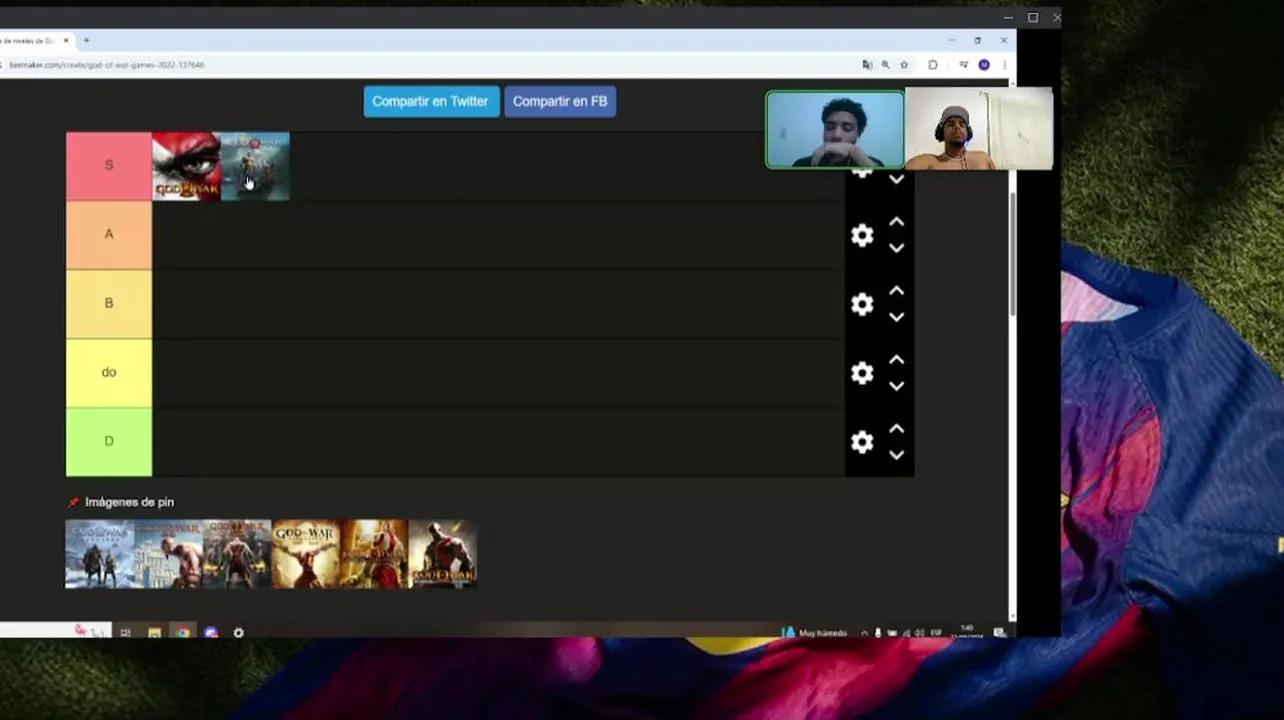The image size is (1284, 720).
Task: Click the zoom magnifier icon in address bar
Action: pos(885,65)
